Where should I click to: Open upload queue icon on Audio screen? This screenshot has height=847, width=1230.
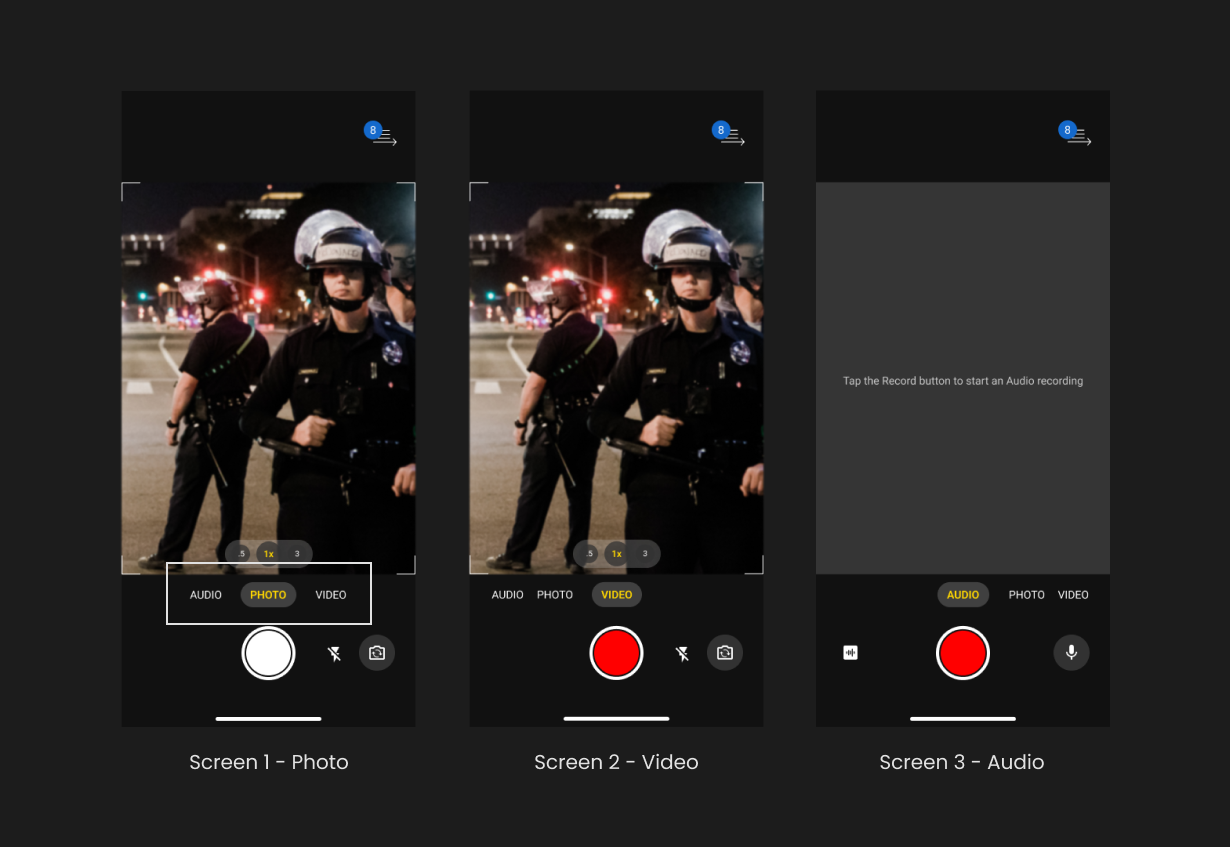click(1077, 136)
